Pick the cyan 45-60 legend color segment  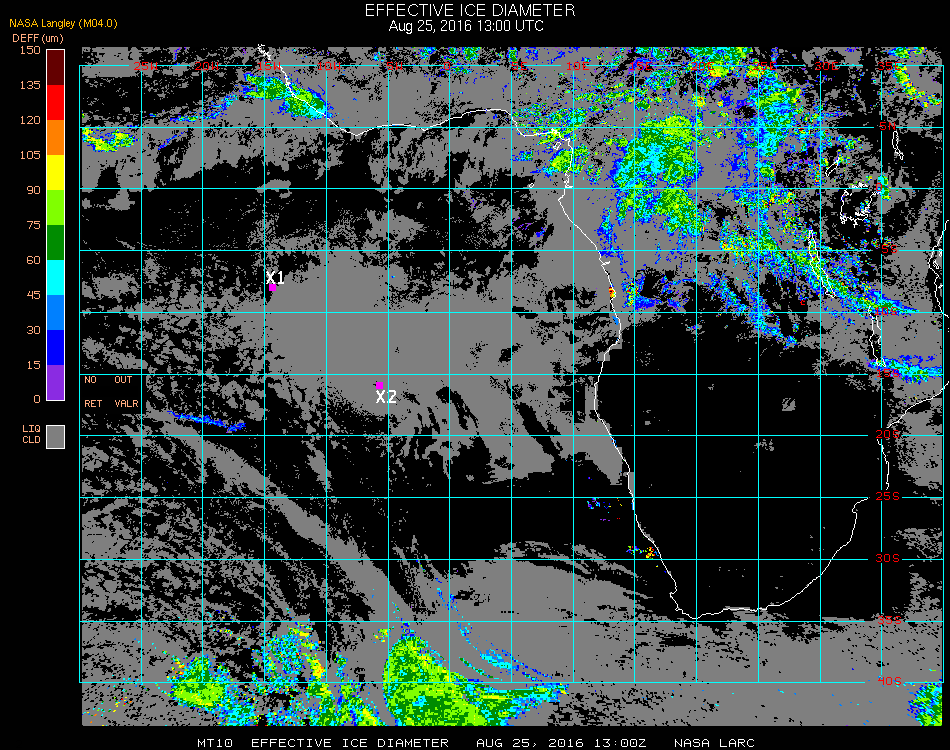tap(56, 277)
